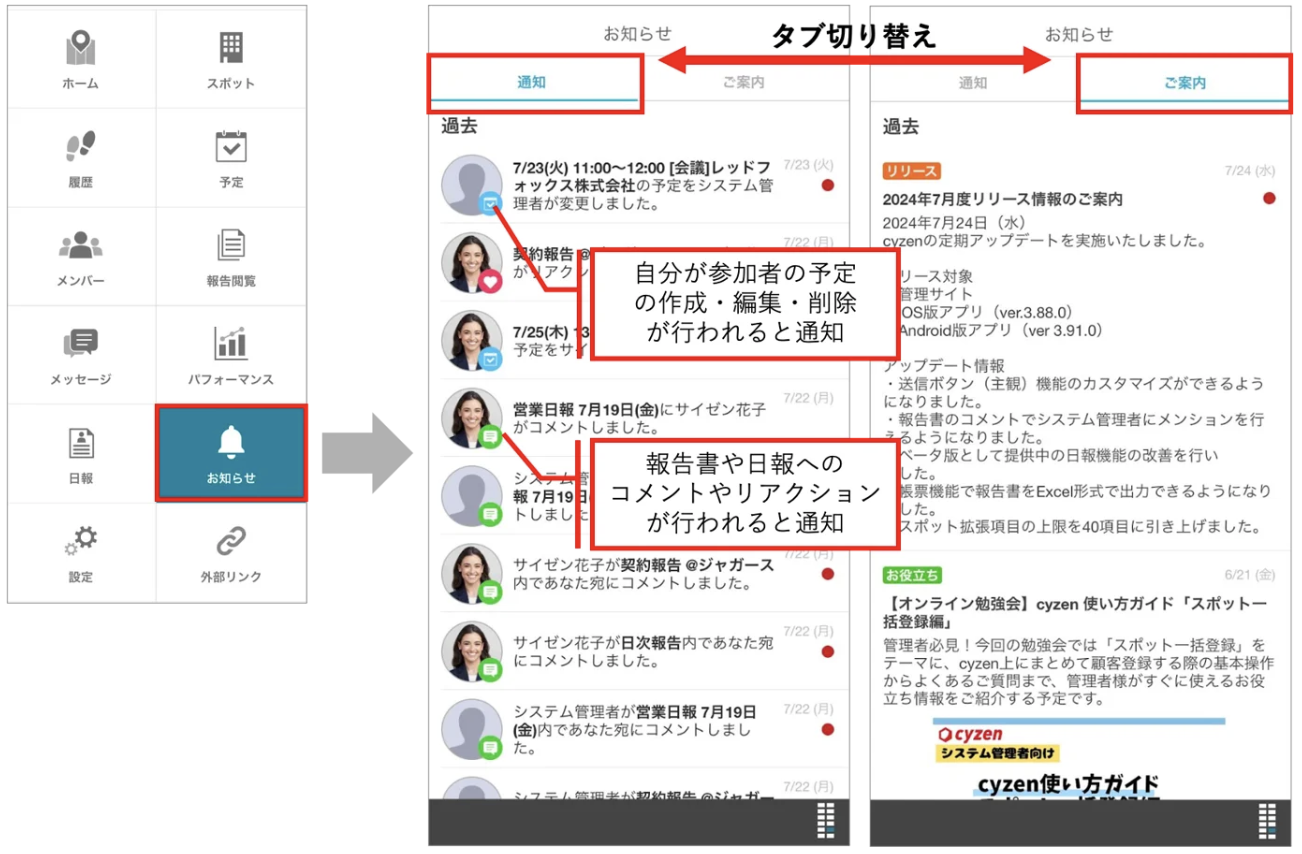1302x854 pixels.
Task: Switch to the 通知 tab in the right phone screen
Action: click(x=973, y=83)
